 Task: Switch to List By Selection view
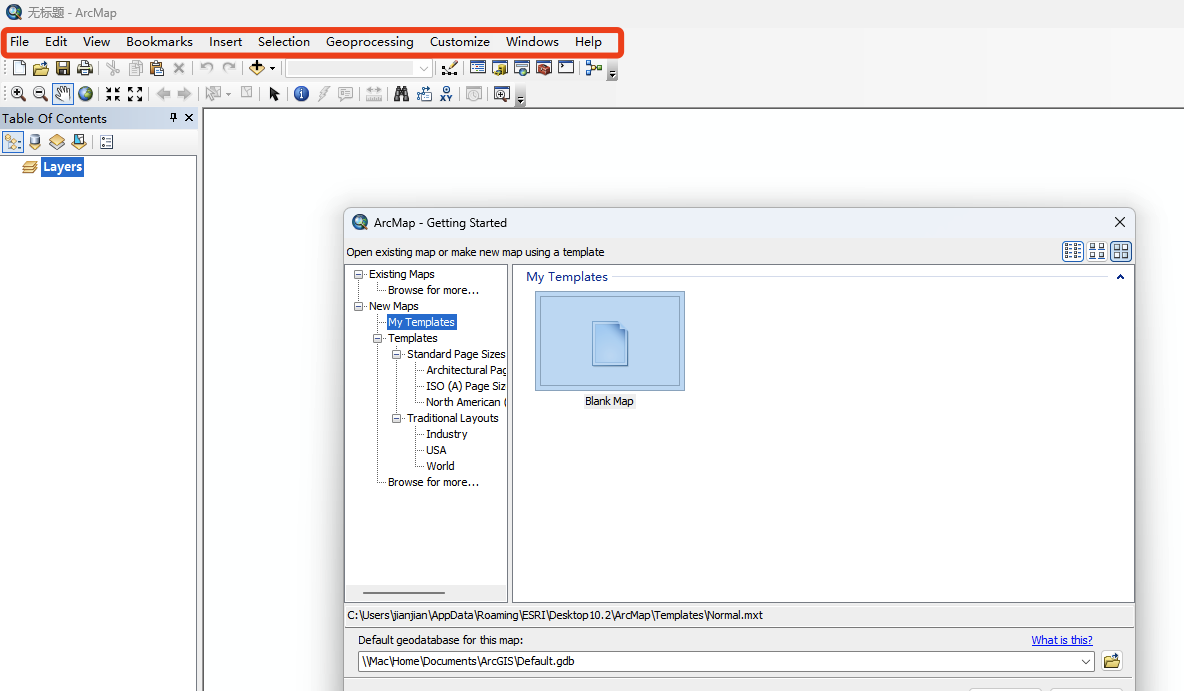click(79, 142)
